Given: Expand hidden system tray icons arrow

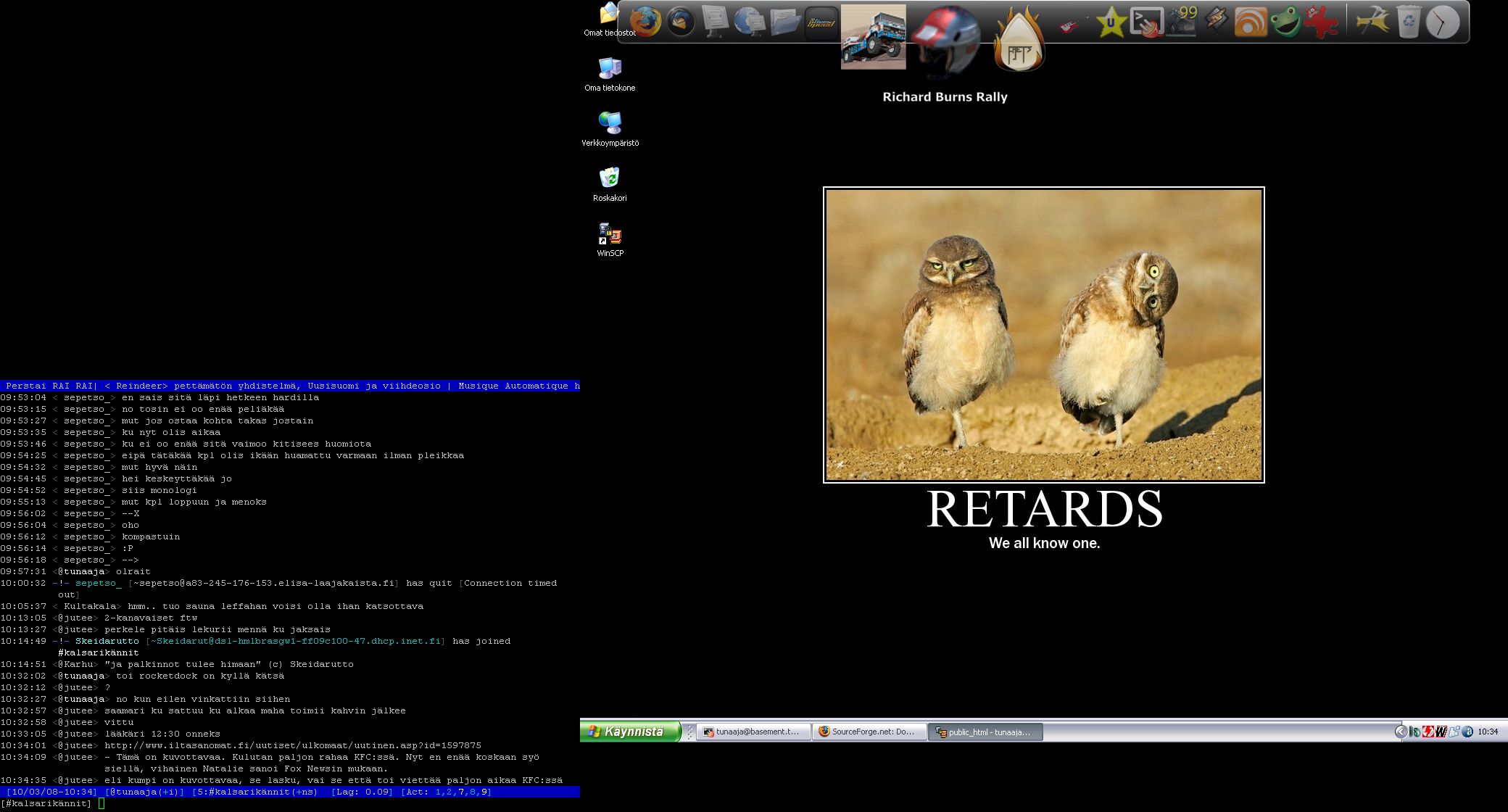Looking at the screenshot, I should (1401, 732).
